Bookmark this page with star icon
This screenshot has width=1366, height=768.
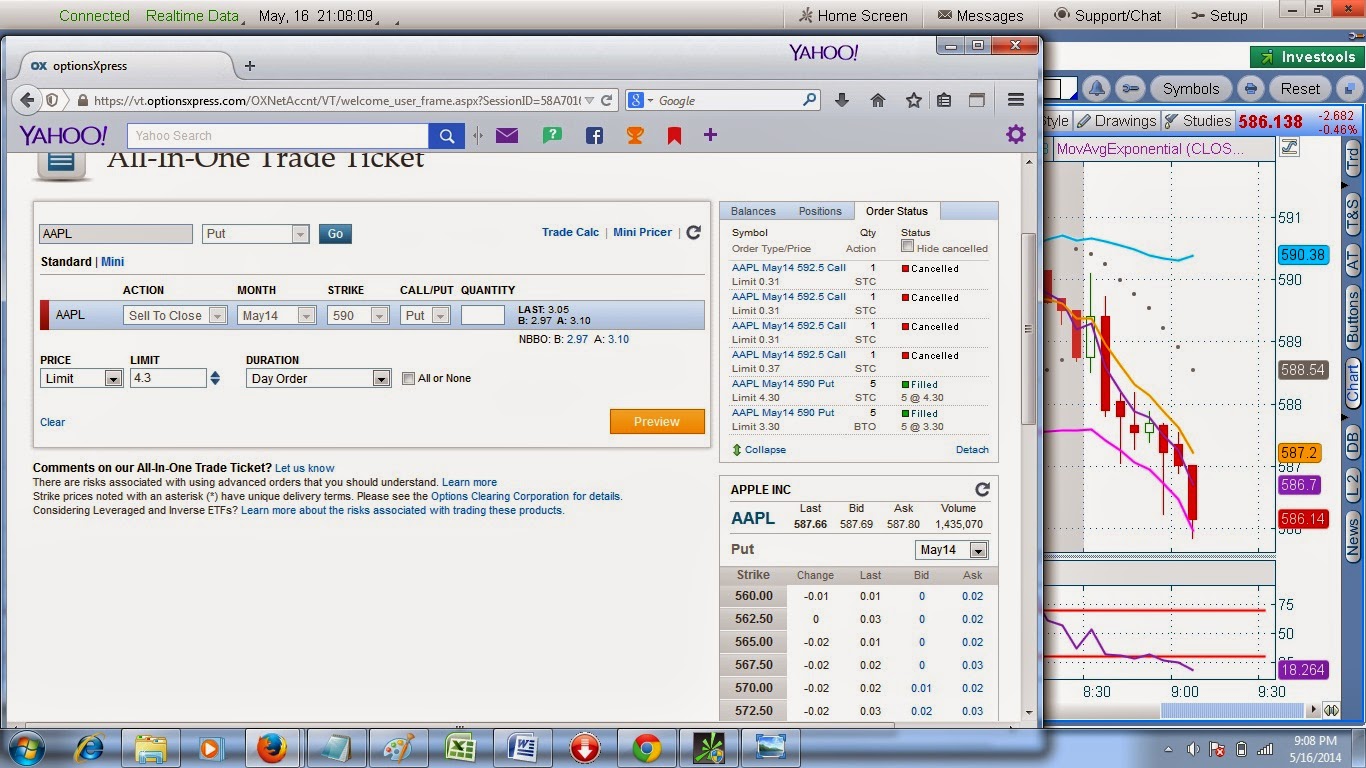[x=913, y=100]
